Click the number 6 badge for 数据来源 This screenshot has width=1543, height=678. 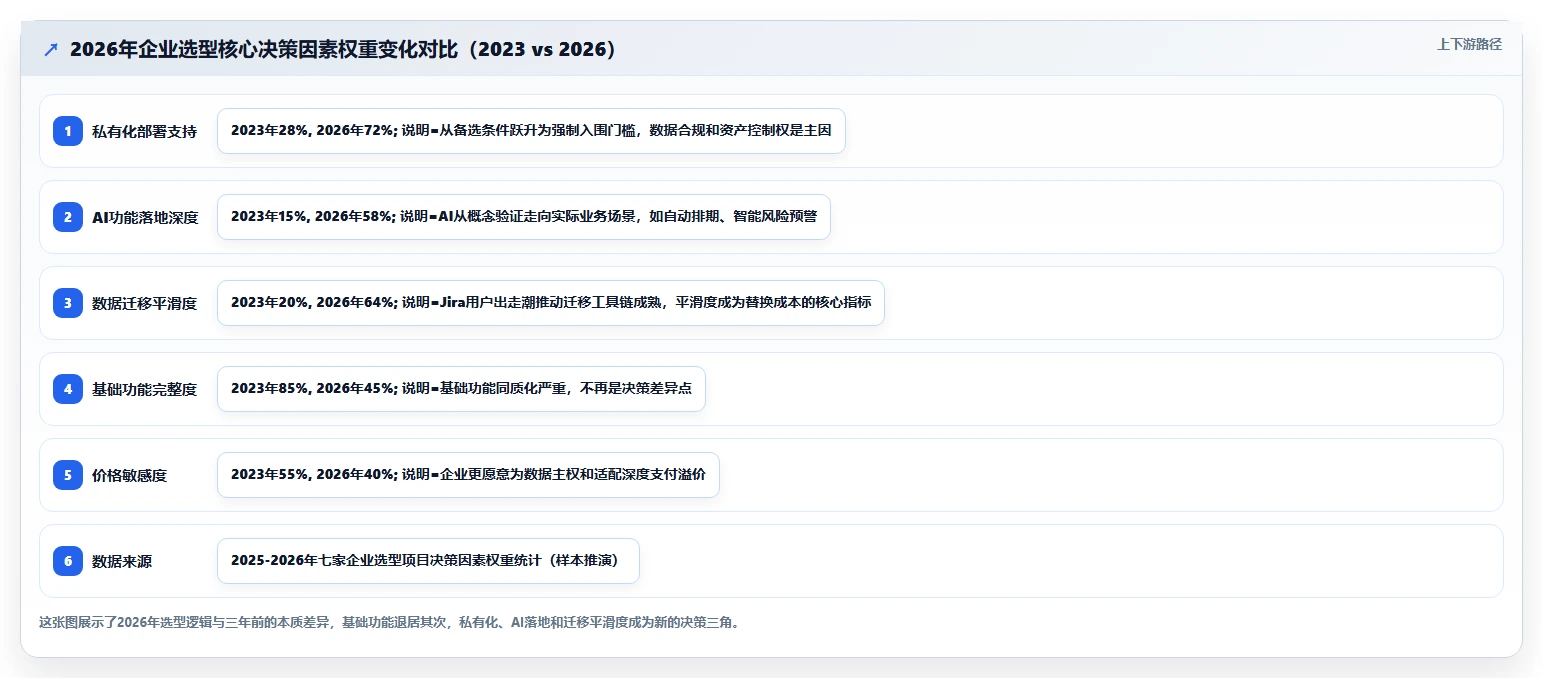[68, 561]
